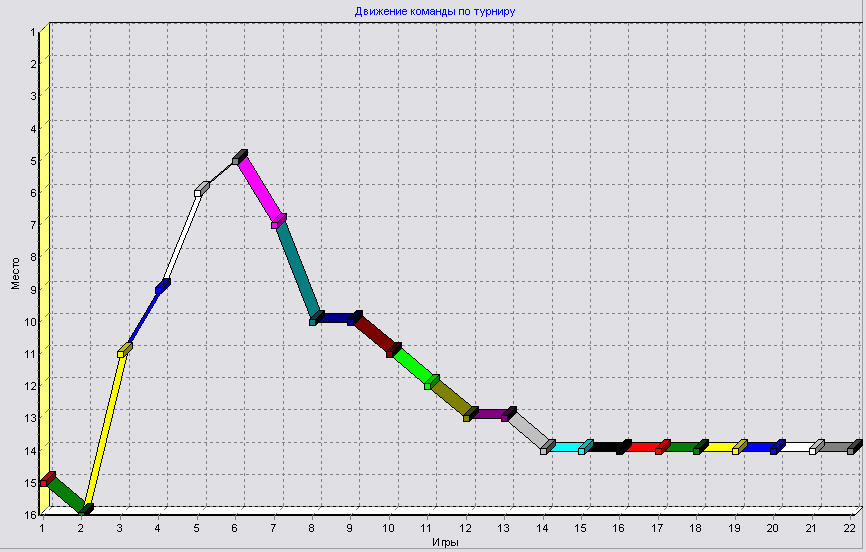866x552 pixels.
Task: Click the red data marker at game 1
Action: click(x=47, y=479)
